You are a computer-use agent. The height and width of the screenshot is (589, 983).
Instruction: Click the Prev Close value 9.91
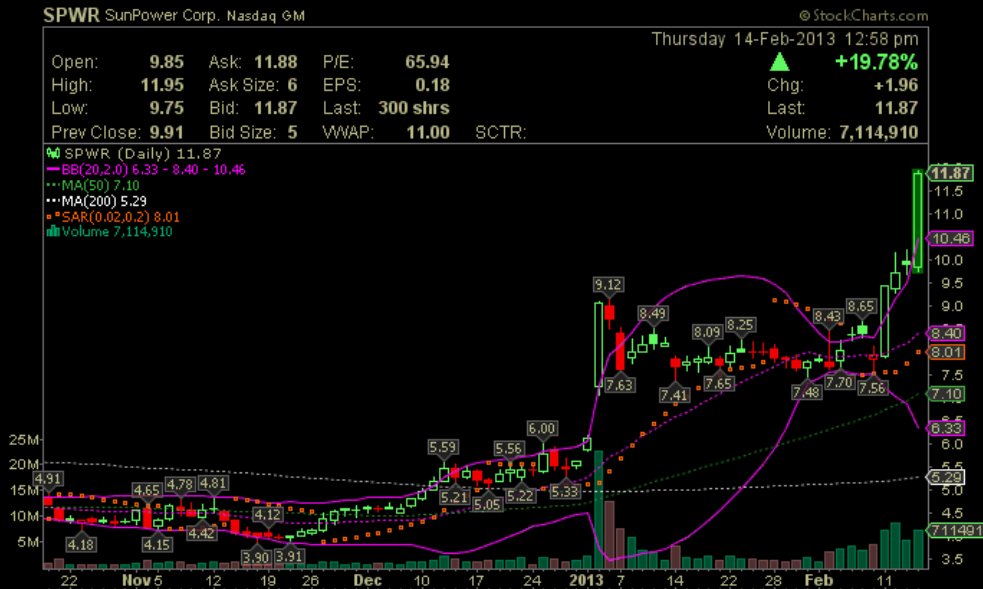pyautogui.click(x=166, y=132)
